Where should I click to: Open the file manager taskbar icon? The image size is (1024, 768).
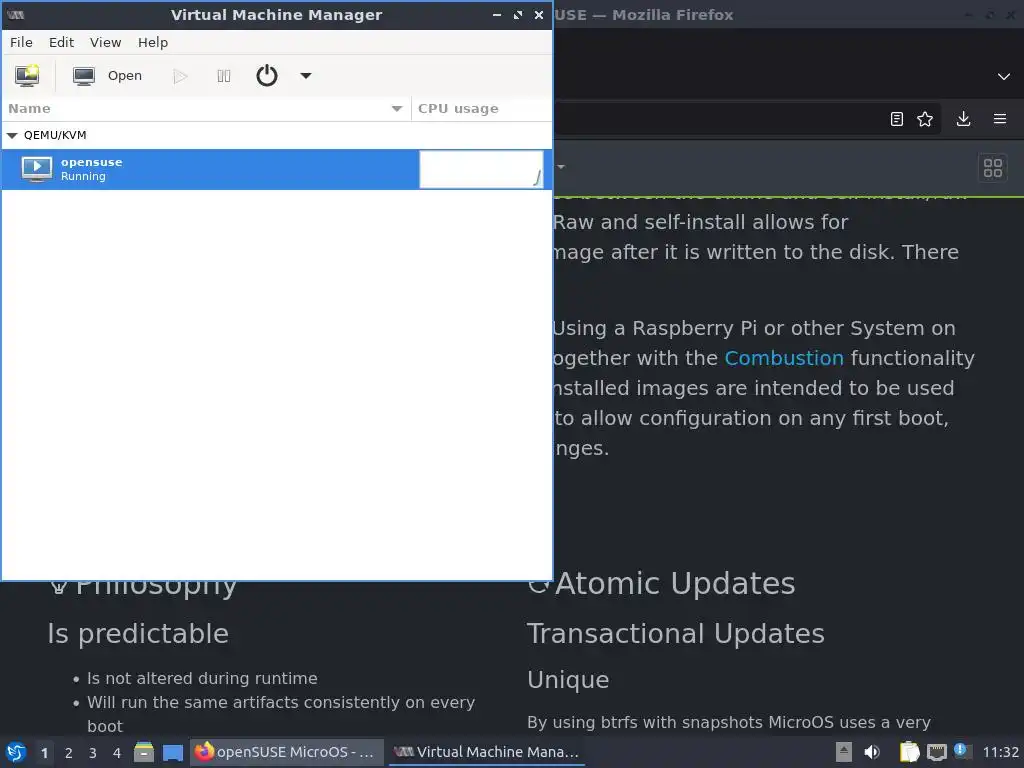coord(144,752)
